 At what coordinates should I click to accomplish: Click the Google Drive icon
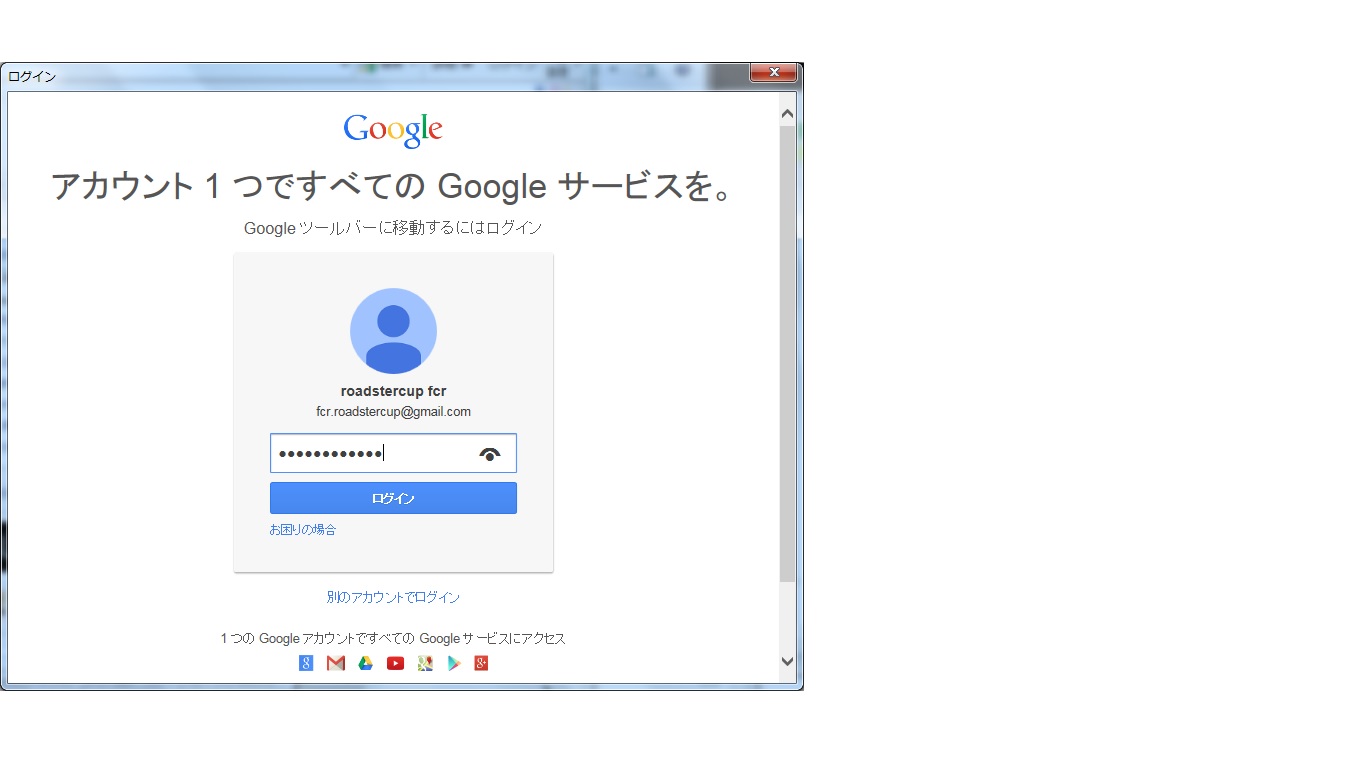366,663
